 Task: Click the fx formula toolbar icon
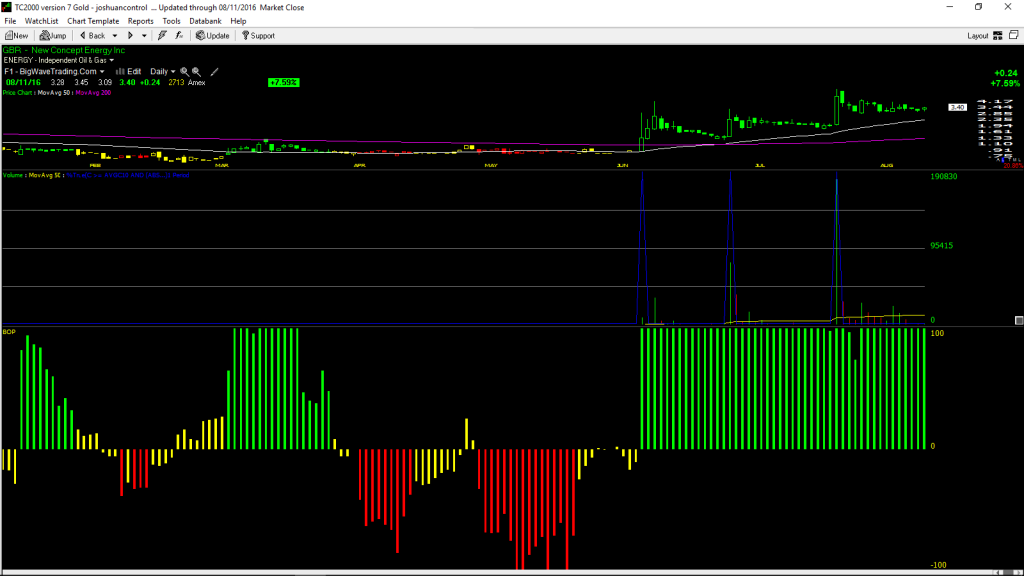pyautogui.click(x=179, y=36)
